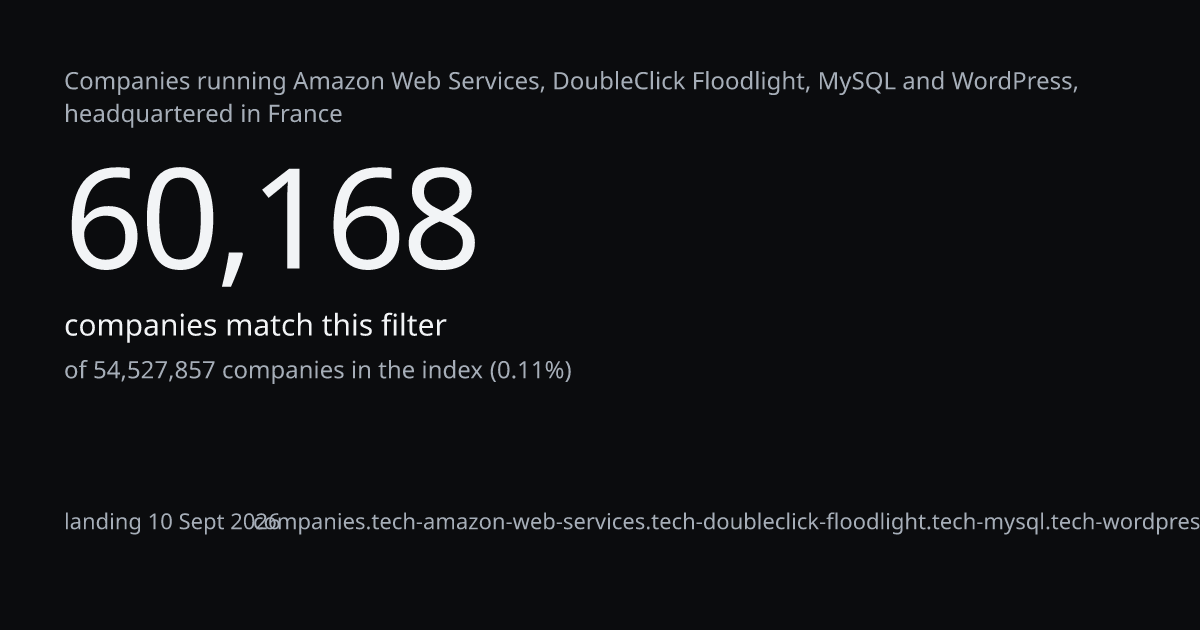Viewport: 1200px width, 630px height.
Task: Click the large 60,168 count number
Action: click(271, 220)
